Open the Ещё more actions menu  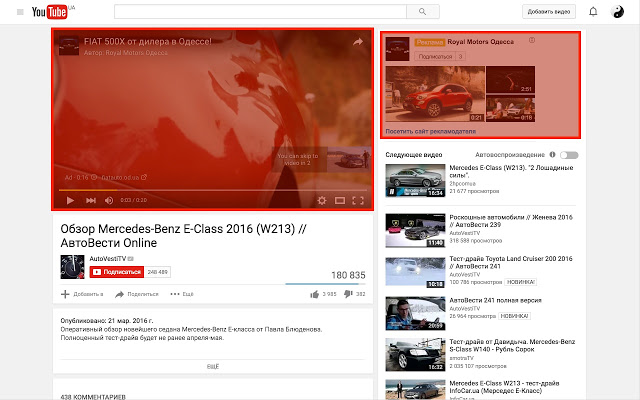(x=182, y=294)
